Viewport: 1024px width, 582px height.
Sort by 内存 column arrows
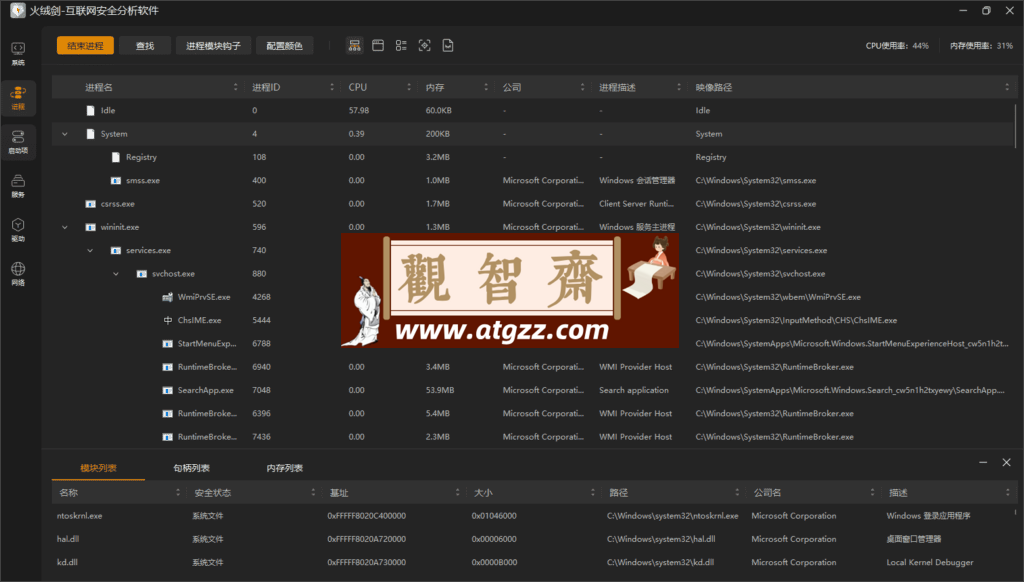486,87
